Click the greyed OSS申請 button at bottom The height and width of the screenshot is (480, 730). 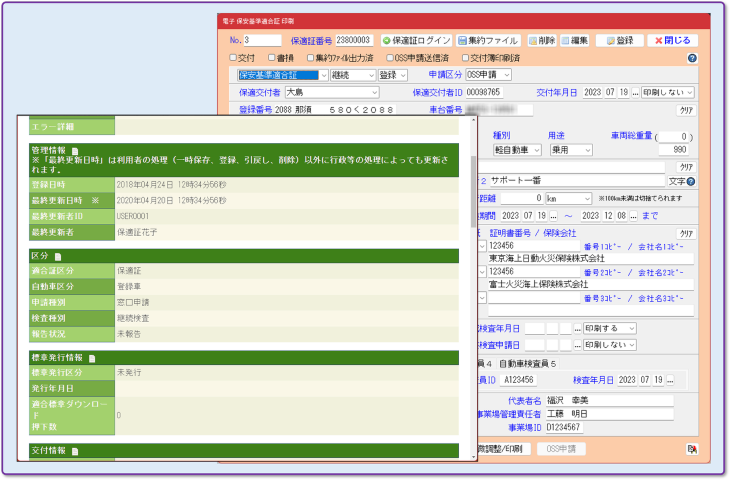[x=561, y=449]
